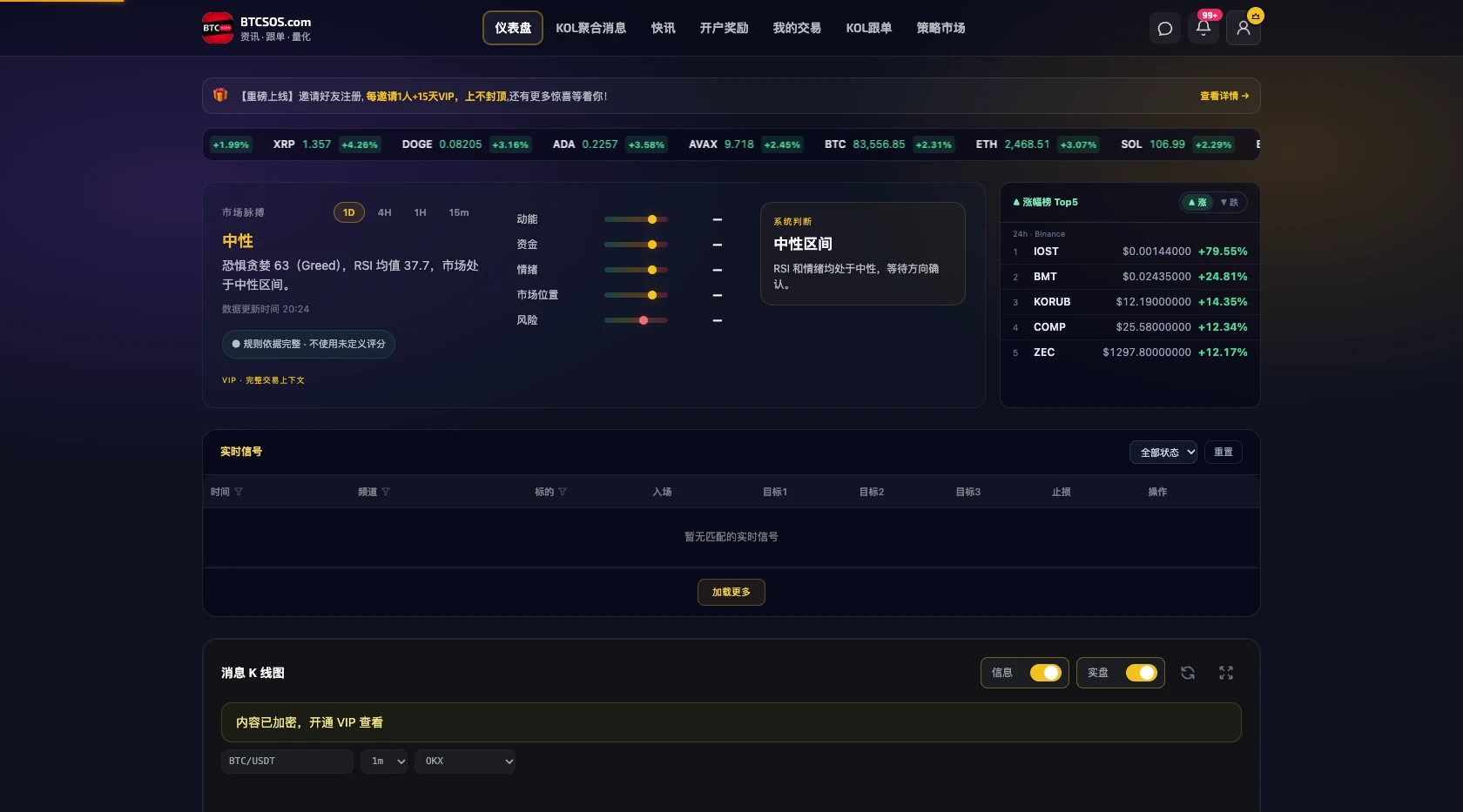The height and width of the screenshot is (812, 1463).
Task: Click 加载更多 button
Action: tap(731, 593)
